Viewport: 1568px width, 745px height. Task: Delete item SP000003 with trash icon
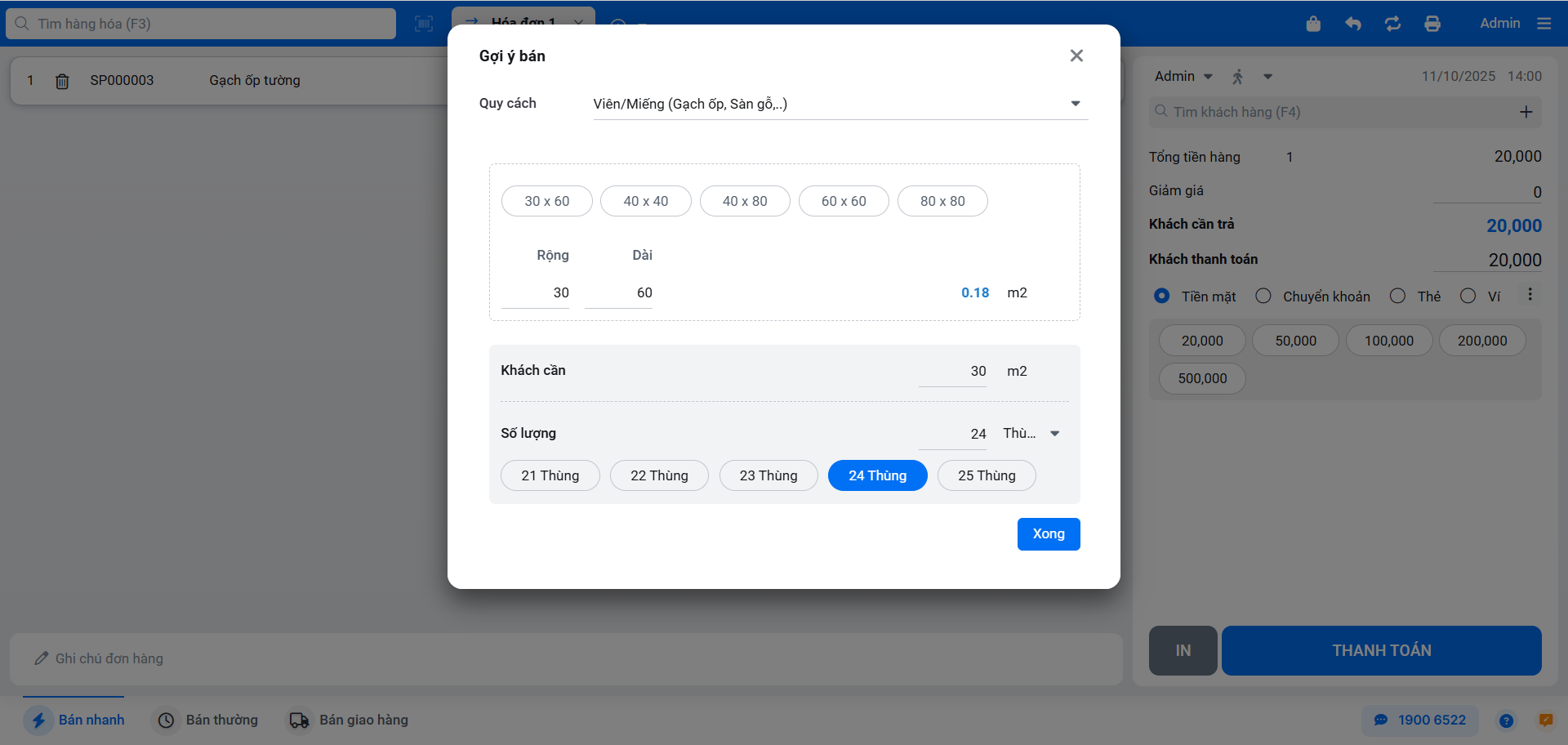point(62,81)
